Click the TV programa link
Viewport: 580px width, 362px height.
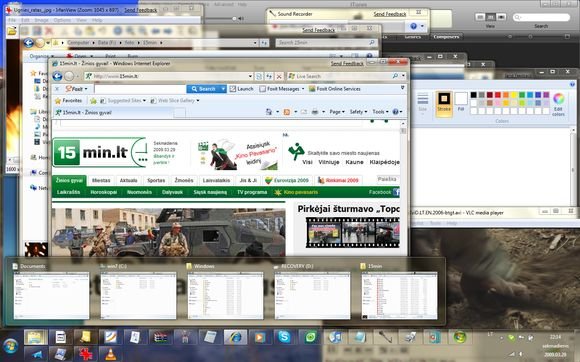252,192
